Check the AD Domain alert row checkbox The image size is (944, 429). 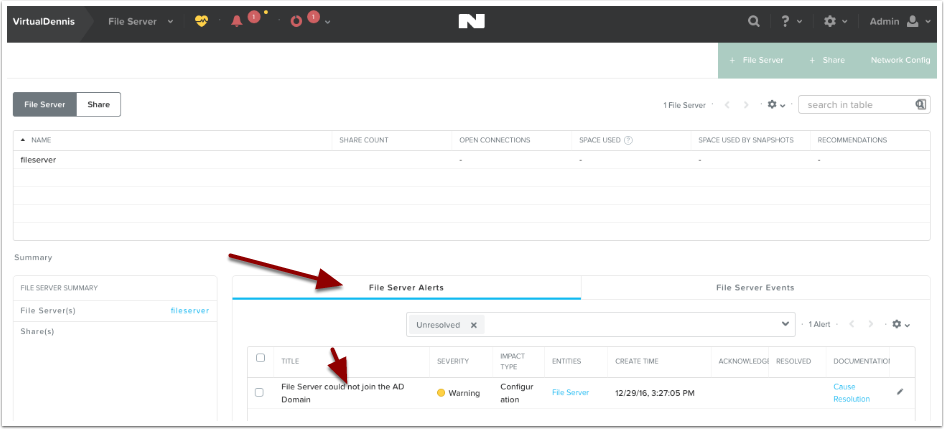[x=260, y=392]
